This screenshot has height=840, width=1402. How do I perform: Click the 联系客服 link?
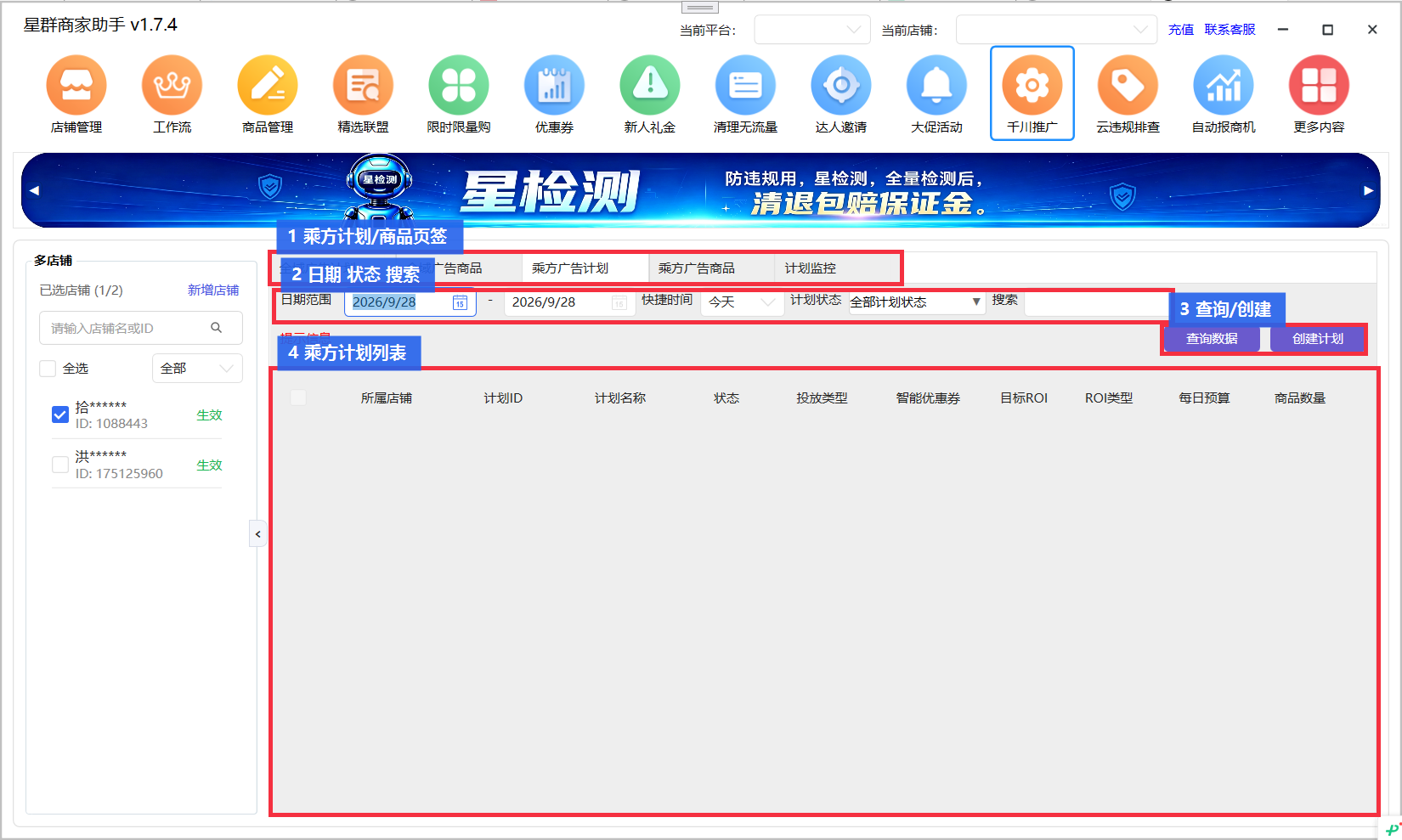click(x=1230, y=30)
